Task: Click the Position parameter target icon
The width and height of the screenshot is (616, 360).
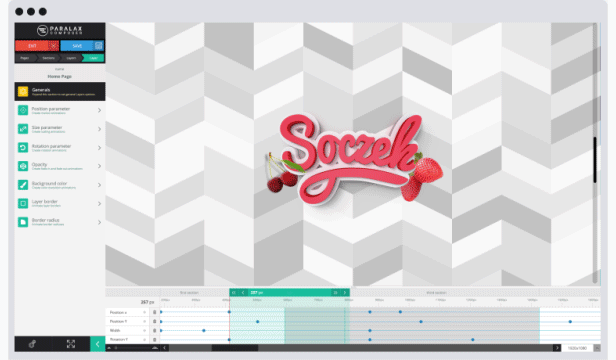Action: click(23, 110)
